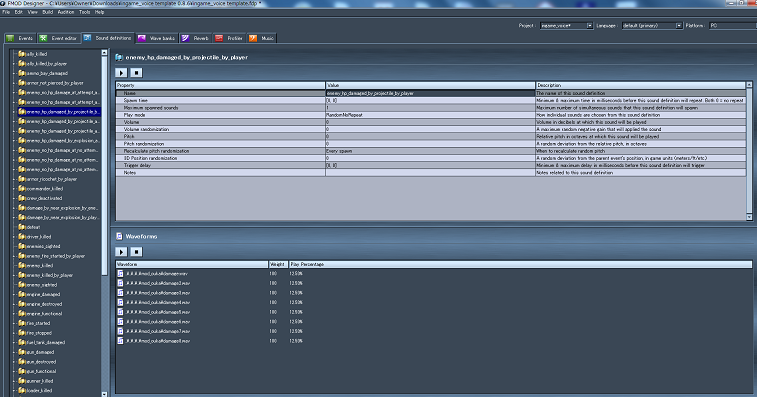Image resolution: width=757 pixels, height=397 pixels.
Task: Expand the ally_killed_by_player tree node
Action: [14, 64]
